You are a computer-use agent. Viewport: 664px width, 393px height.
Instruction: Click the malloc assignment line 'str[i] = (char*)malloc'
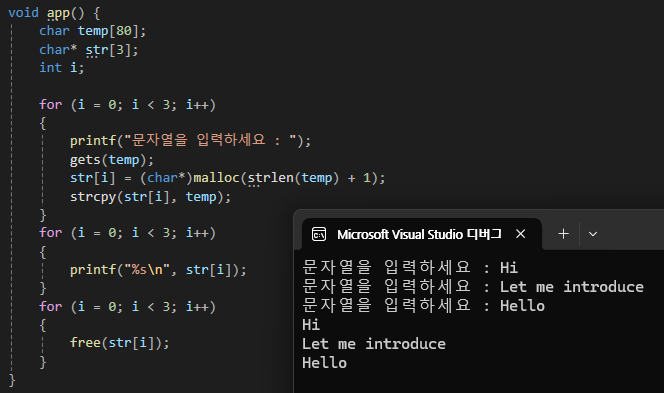click(x=227, y=178)
